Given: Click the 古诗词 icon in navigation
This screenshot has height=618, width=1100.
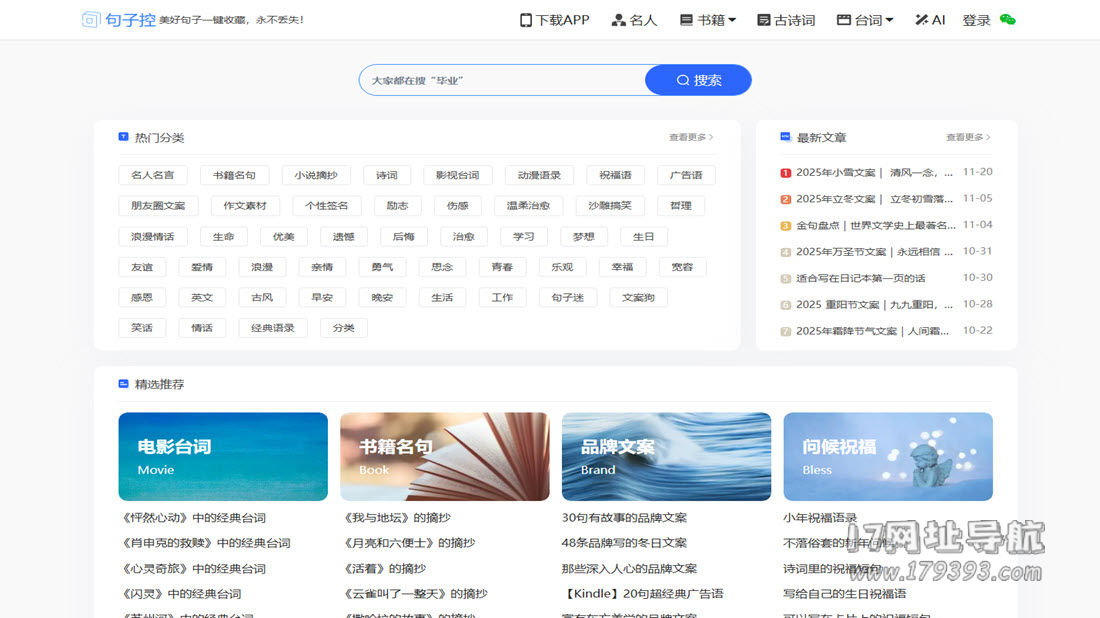Looking at the screenshot, I should pos(764,20).
